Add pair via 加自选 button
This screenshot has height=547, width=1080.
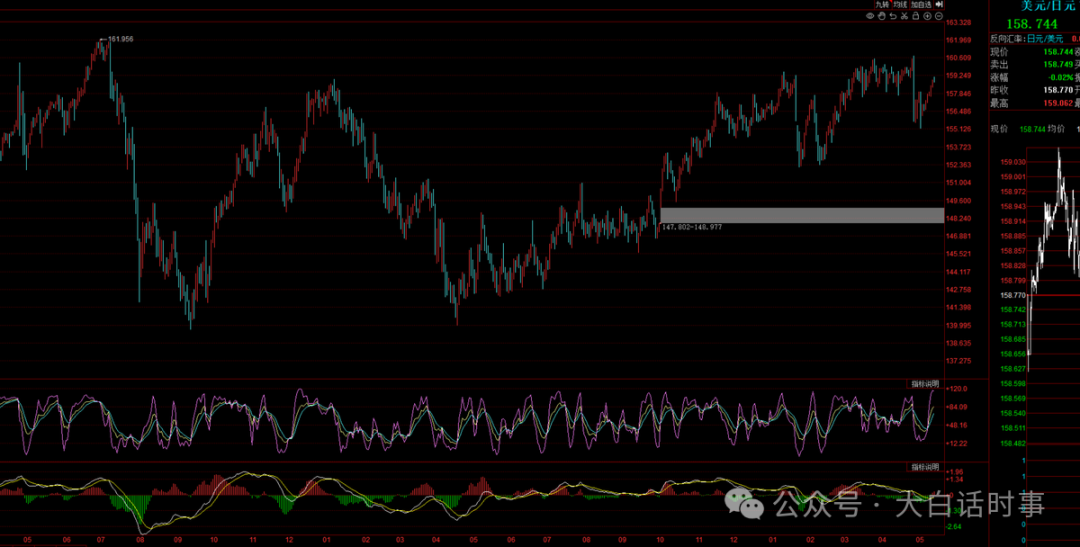pyautogui.click(x=922, y=5)
